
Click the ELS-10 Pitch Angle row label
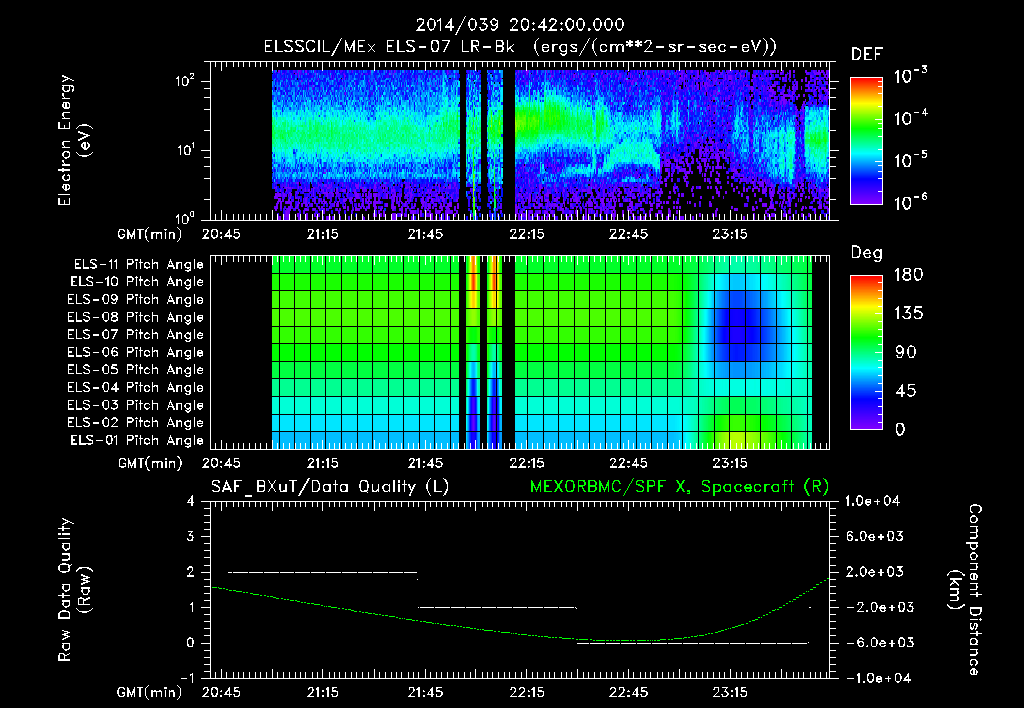coord(137,282)
